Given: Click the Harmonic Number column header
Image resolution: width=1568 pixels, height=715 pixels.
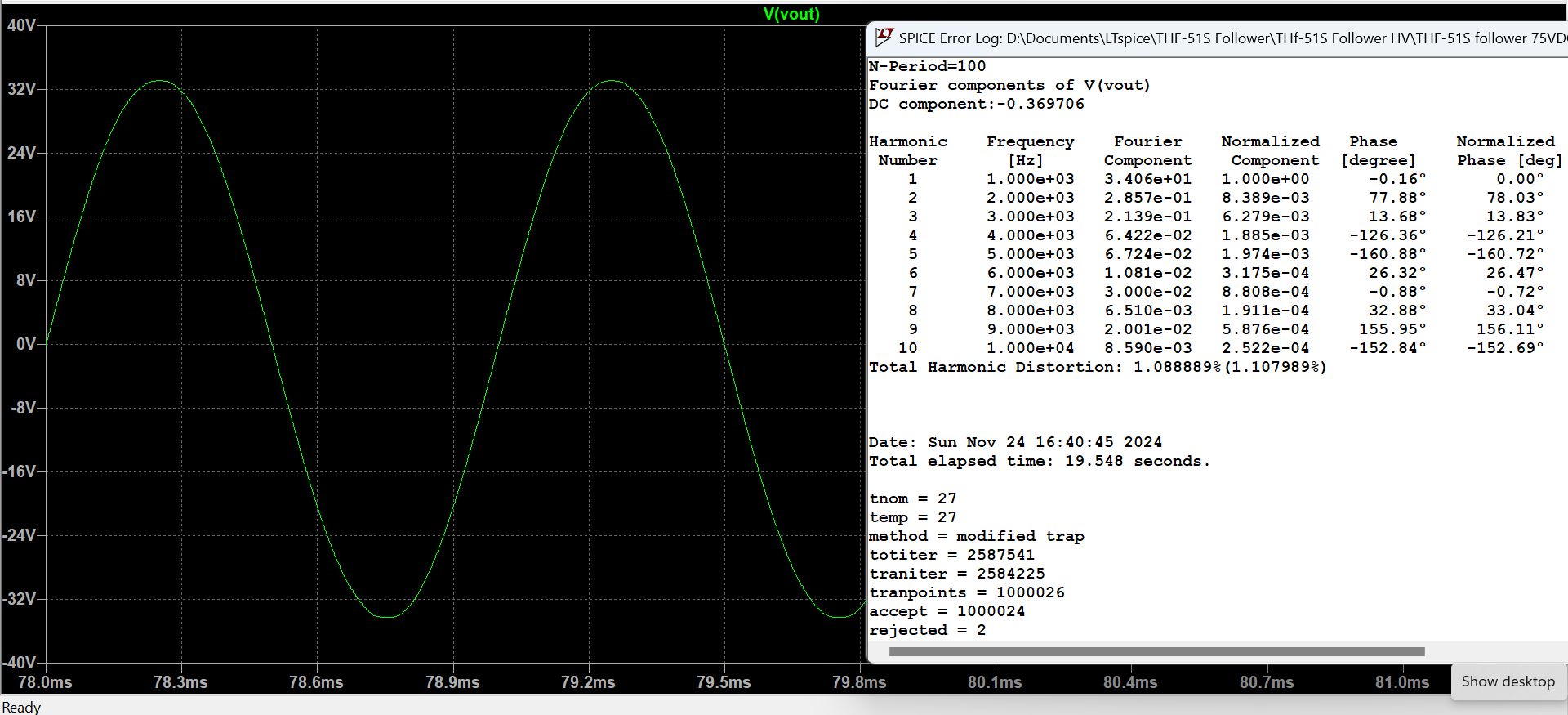Looking at the screenshot, I should pos(908,151).
